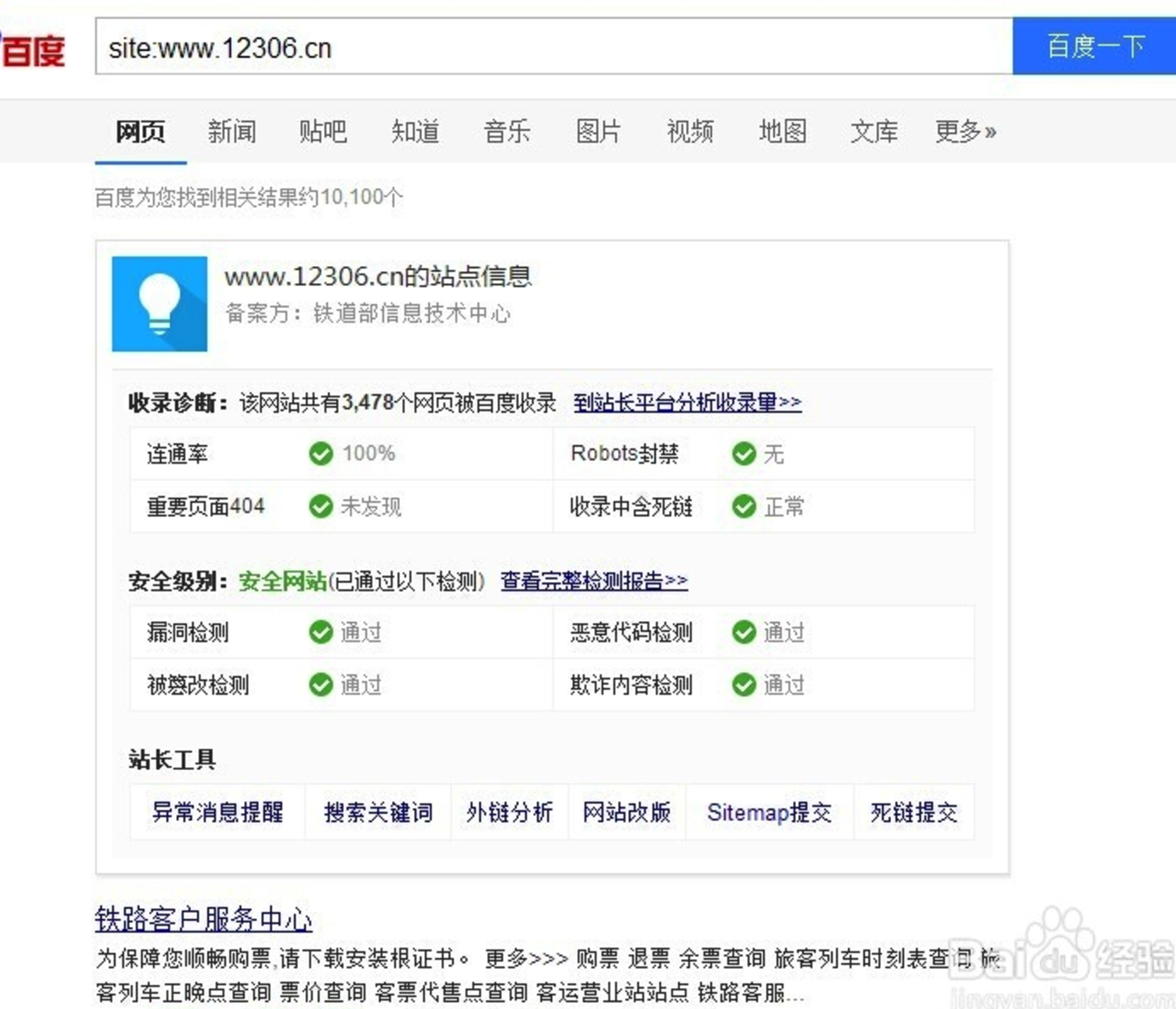Switch to the 新闻 tab

[231, 132]
